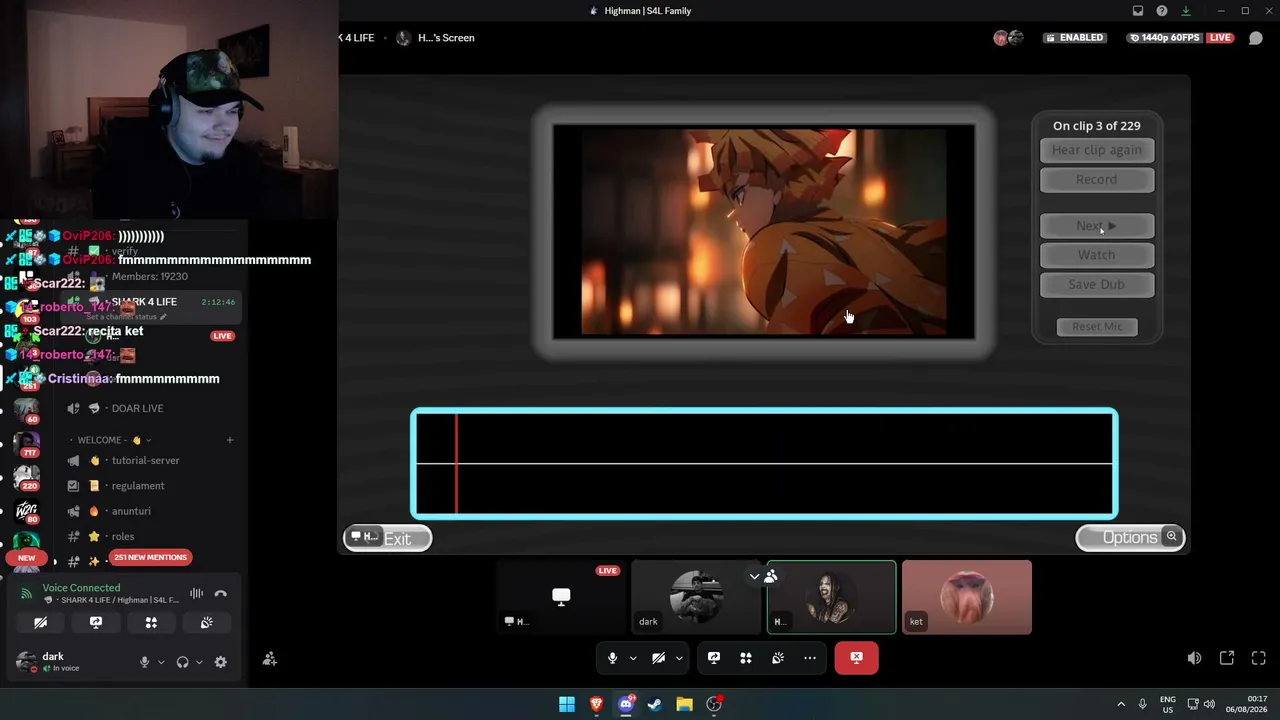1280x720 pixels.
Task: Open Steam from the taskbar
Action: (x=655, y=704)
